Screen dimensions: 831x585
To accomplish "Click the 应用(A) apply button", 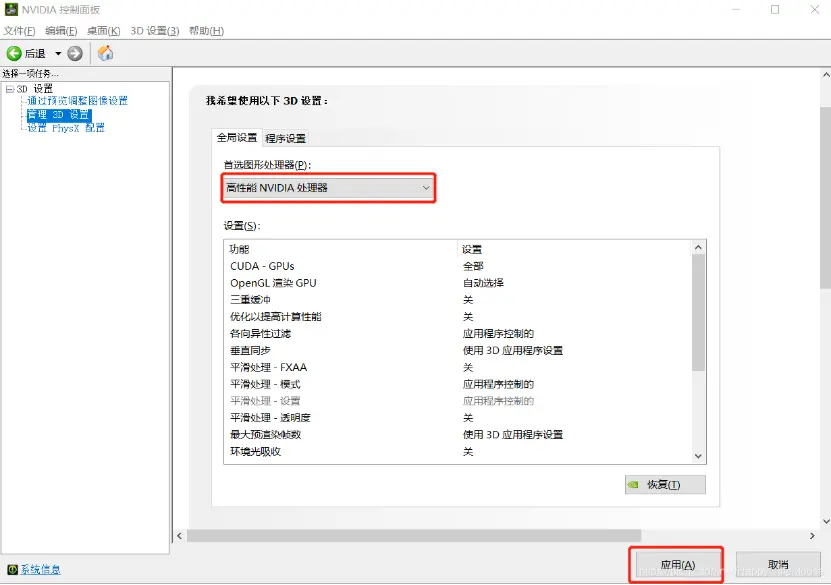I will [677, 565].
